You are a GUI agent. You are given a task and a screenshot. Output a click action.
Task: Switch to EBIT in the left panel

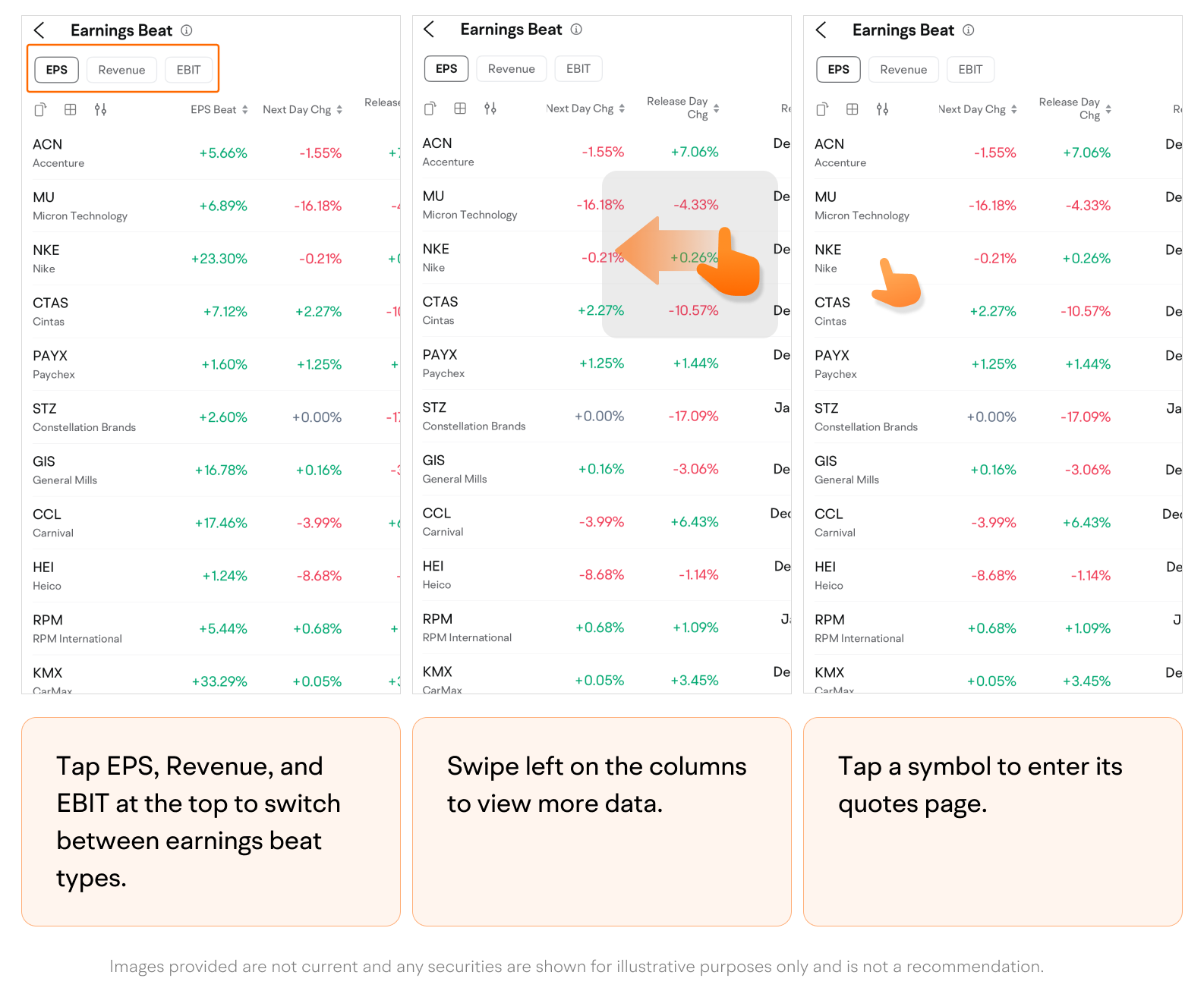(x=188, y=70)
